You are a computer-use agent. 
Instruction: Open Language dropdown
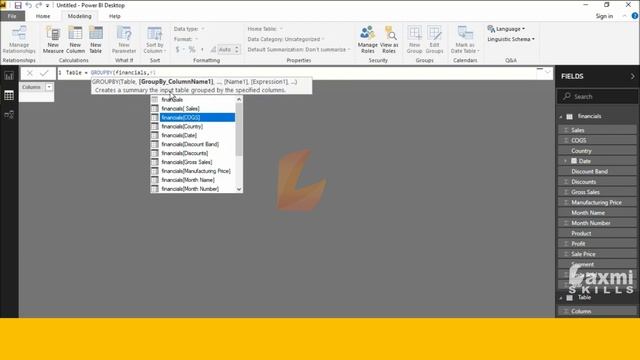[507, 29]
